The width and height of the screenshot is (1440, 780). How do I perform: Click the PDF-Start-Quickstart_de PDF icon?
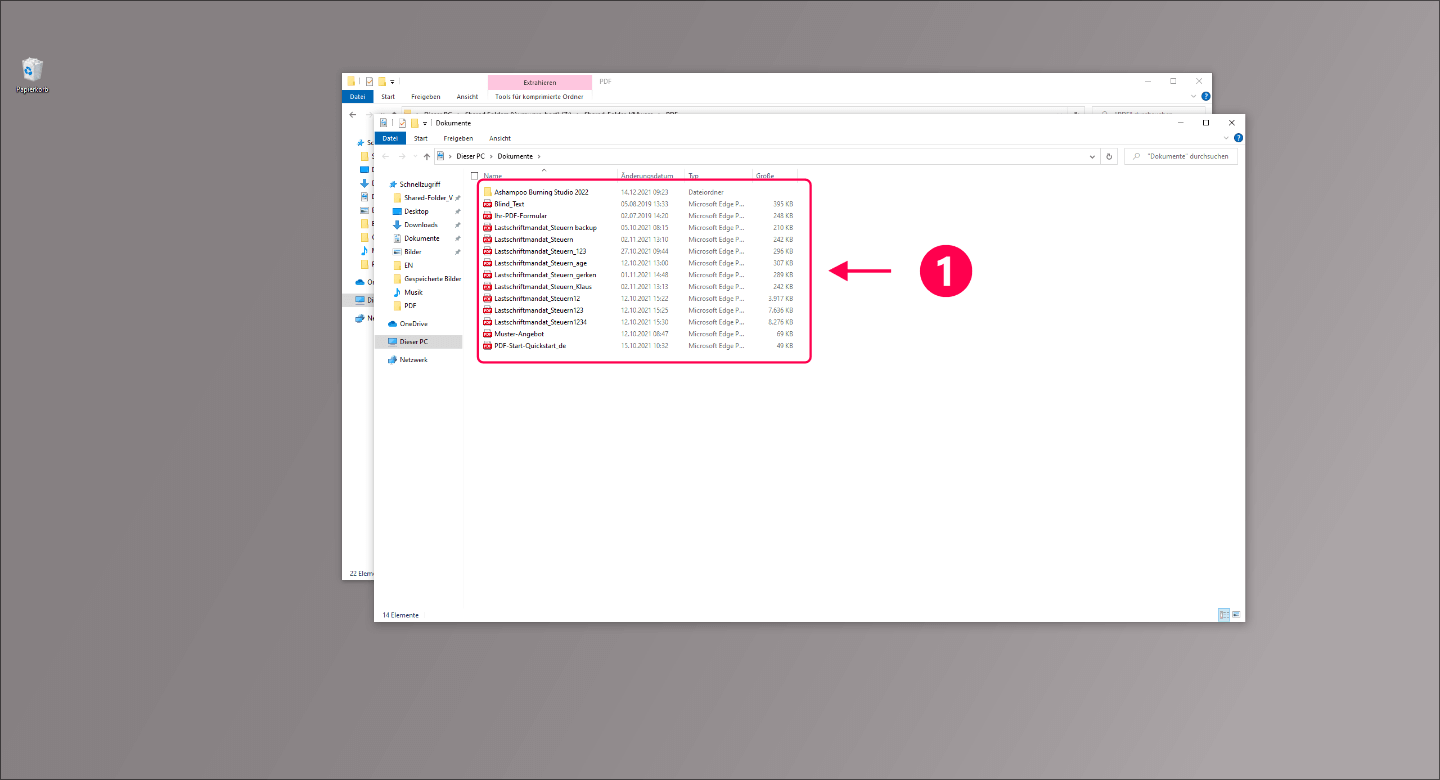pos(488,346)
